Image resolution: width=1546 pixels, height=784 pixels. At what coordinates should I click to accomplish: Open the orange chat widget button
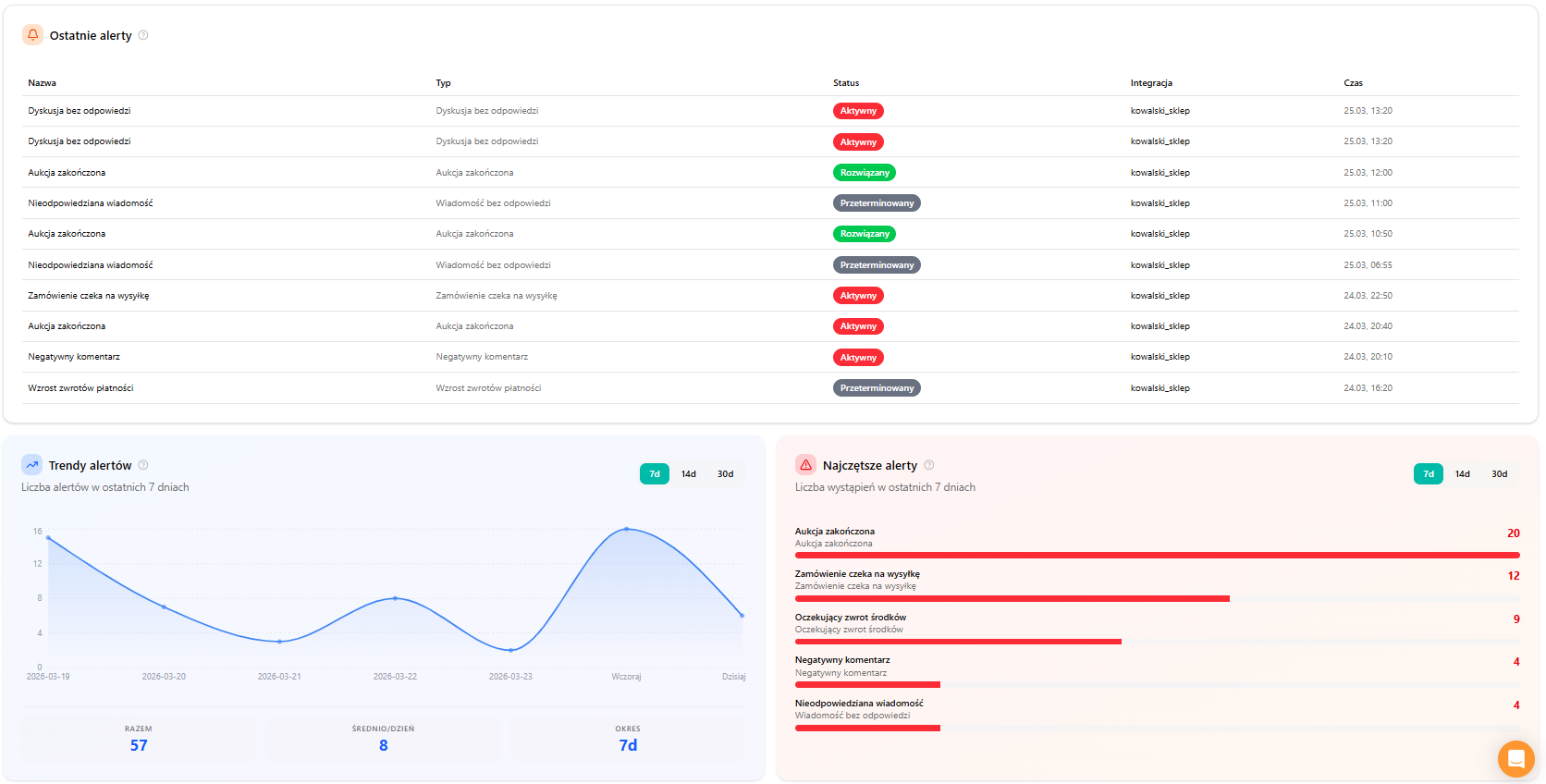(1516, 759)
